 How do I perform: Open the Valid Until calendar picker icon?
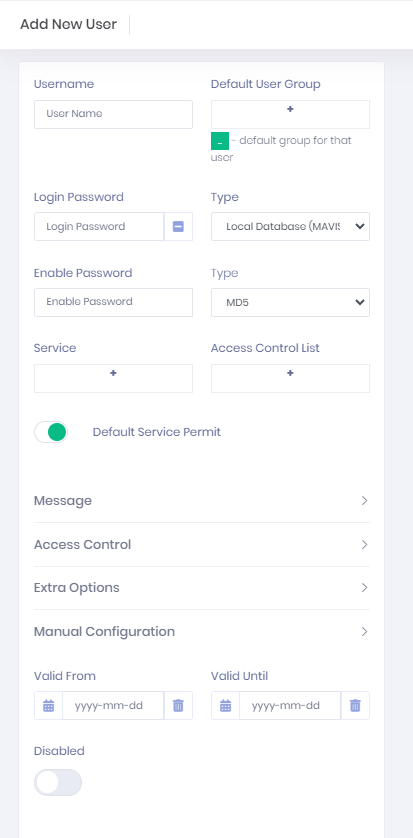(x=225, y=705)
